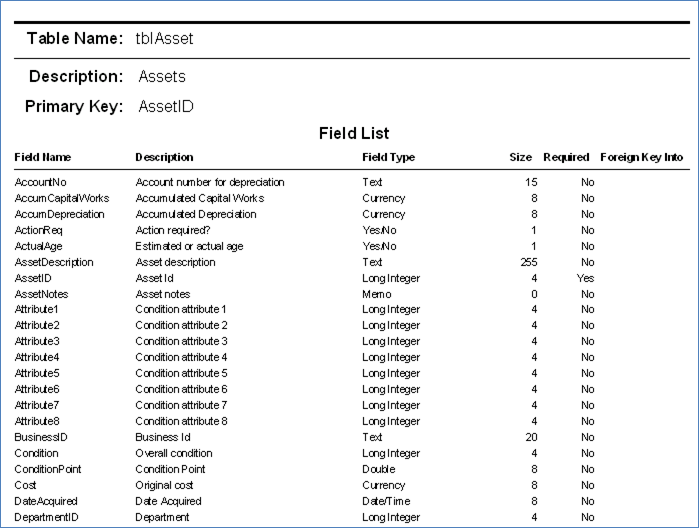The height and width of the screenshot is (528, 699).
Task: Select the Memo type for AssetNotes
Action: 377,294
